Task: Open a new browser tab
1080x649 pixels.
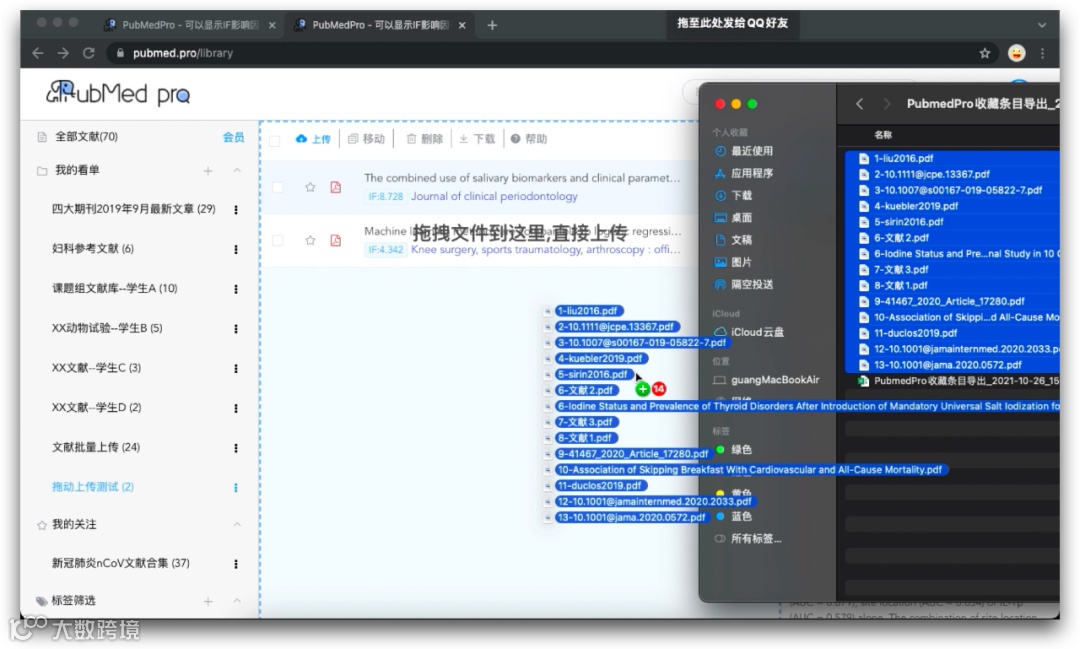Action: pos(492,25)
